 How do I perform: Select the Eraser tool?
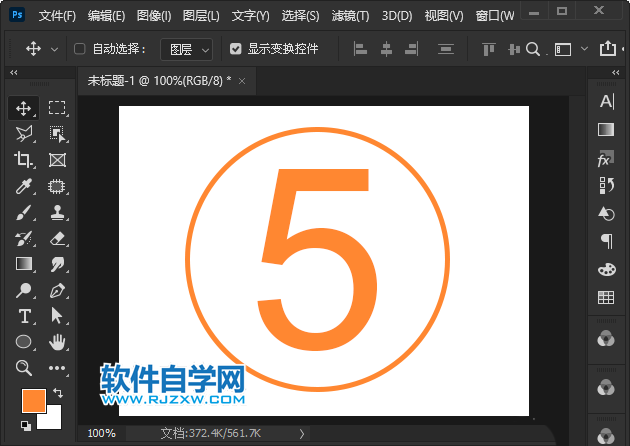pyautogui.click(x=57, y=238)
